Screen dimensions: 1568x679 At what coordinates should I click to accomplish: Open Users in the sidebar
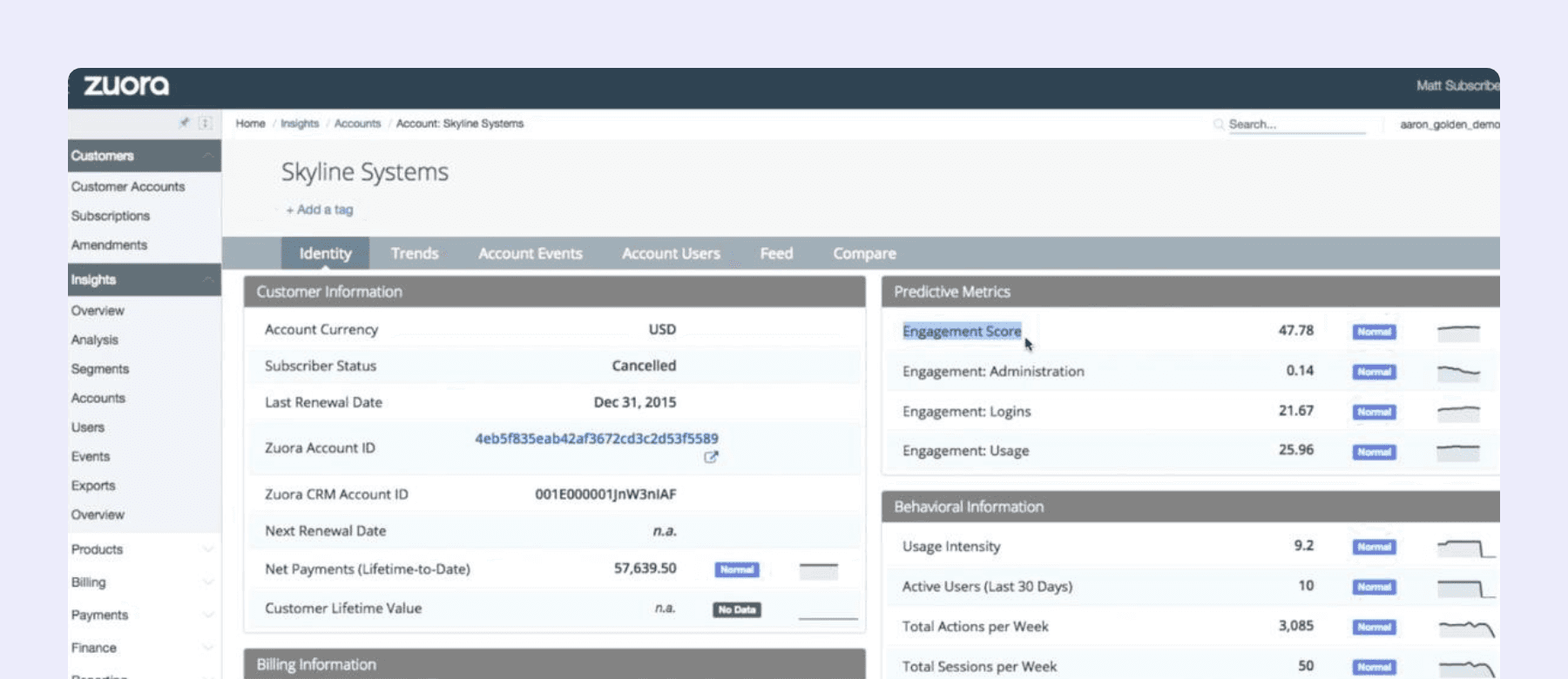coord(88,427)
